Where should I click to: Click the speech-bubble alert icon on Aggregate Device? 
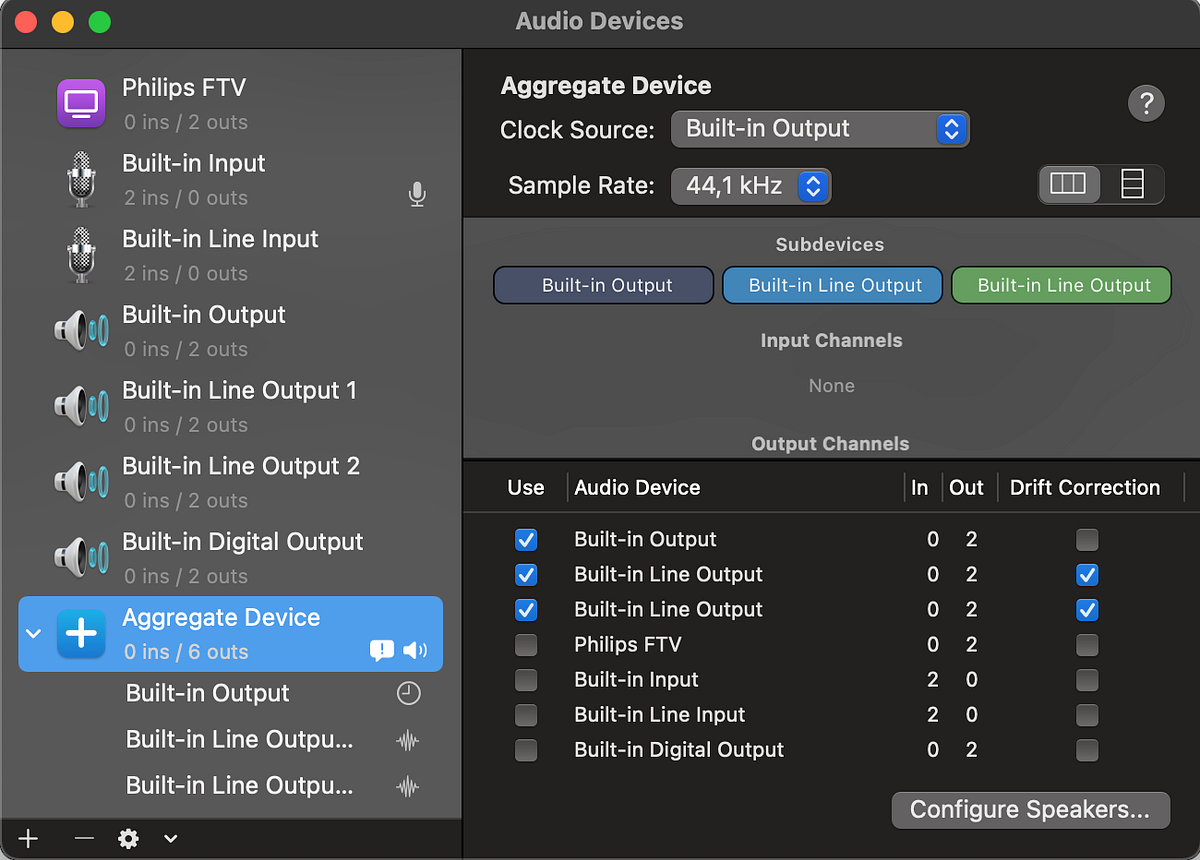(381, 651)
